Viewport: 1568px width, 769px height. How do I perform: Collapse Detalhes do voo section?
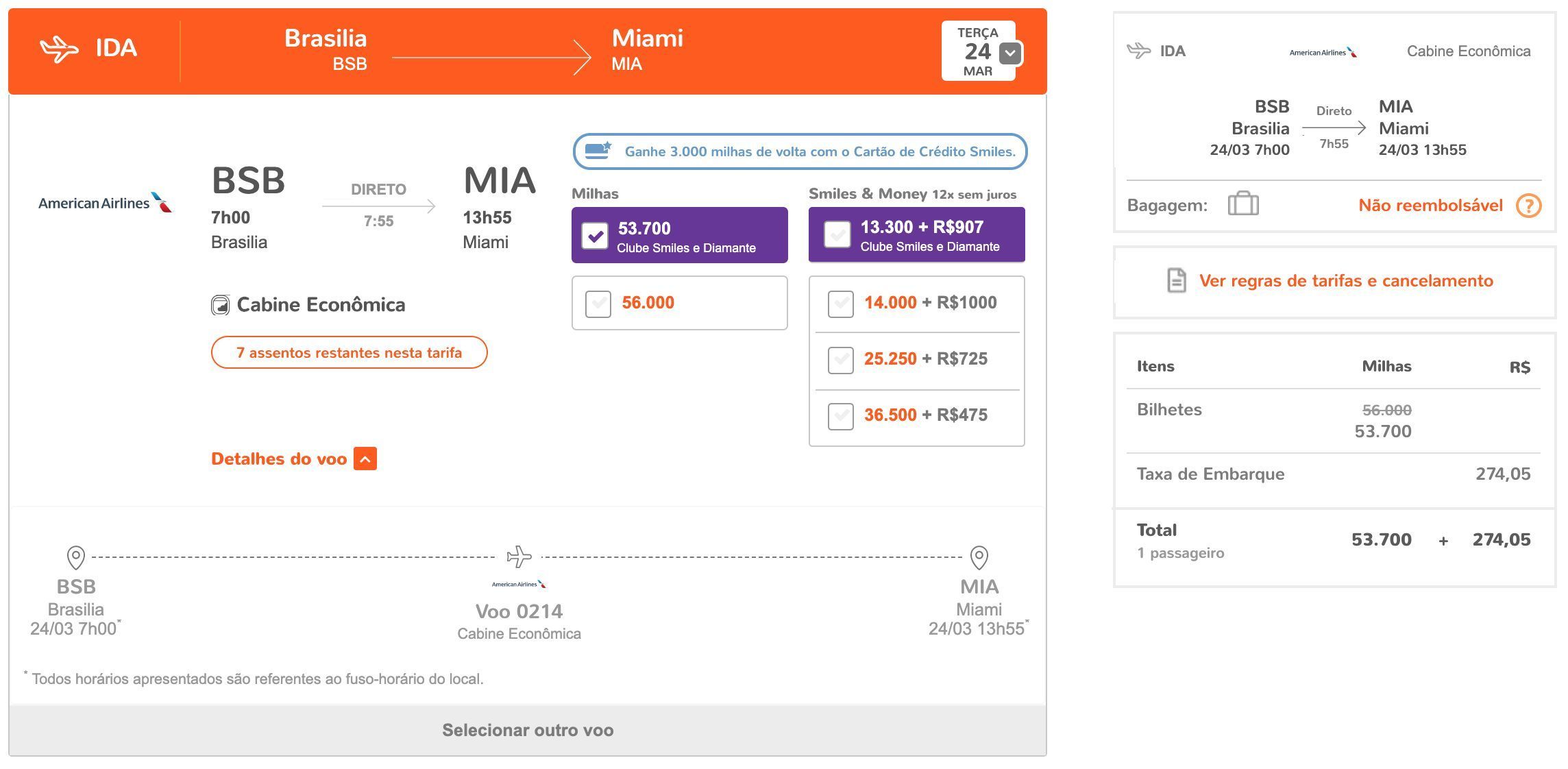365,459
